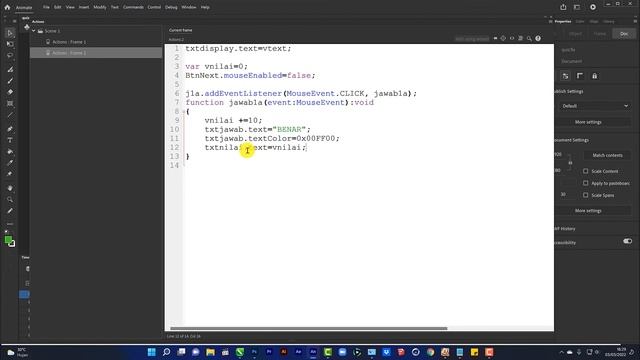The width and height of the screenshot is (640, 360).
Task: Click the Pin Script icon in Actions panel
Action: coord(495,38)
